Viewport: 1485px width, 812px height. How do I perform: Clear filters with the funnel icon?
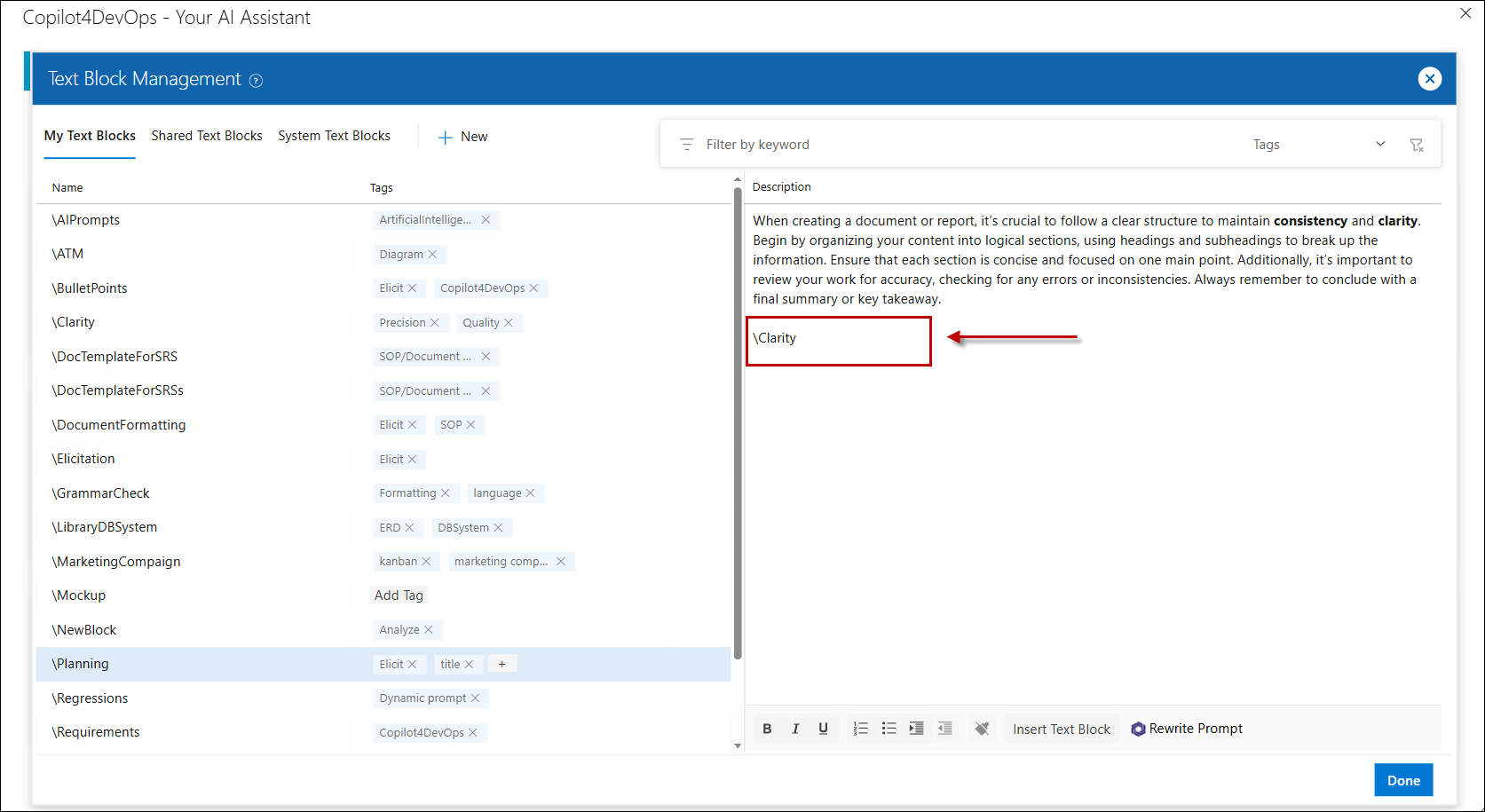coord(1417,145)
